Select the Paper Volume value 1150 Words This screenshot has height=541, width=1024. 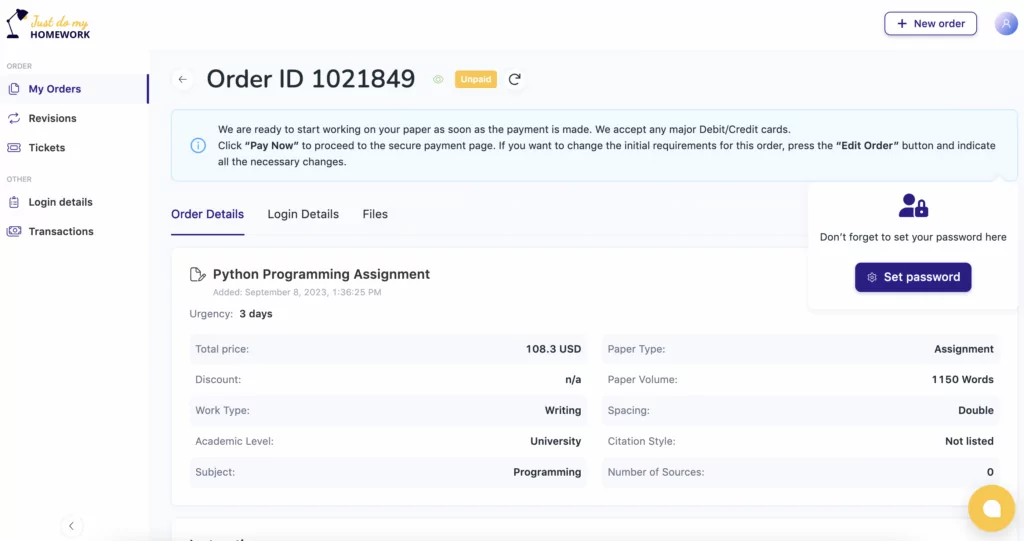(x=962, y=380)
